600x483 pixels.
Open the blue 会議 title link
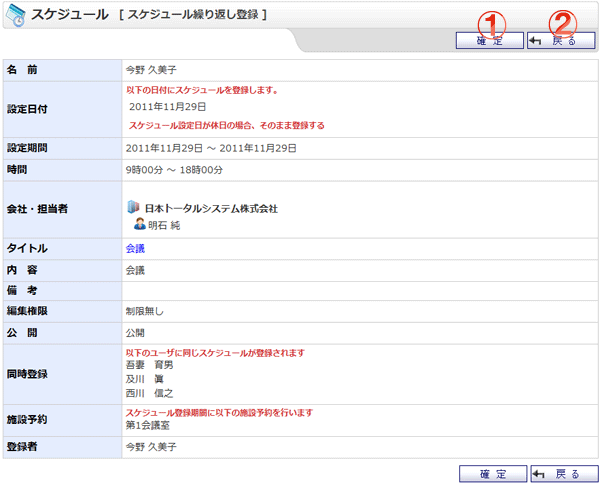click(135, 247)
